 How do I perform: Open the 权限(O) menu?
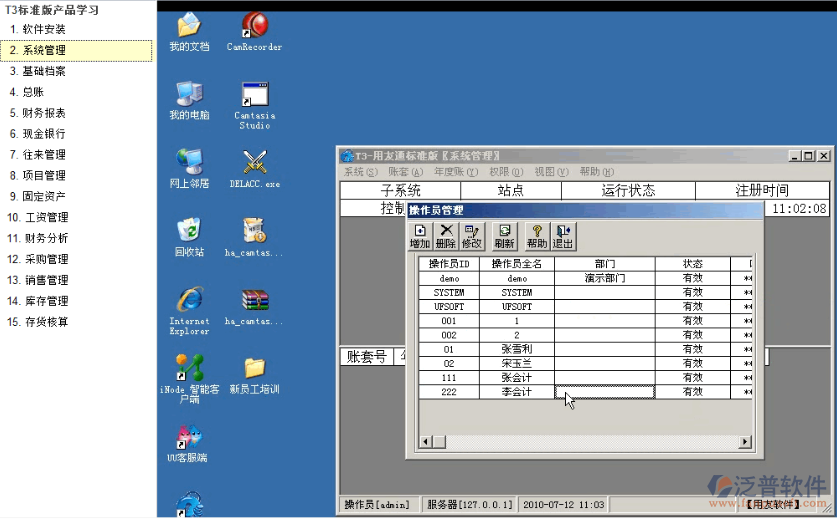[x=499, y=172]
